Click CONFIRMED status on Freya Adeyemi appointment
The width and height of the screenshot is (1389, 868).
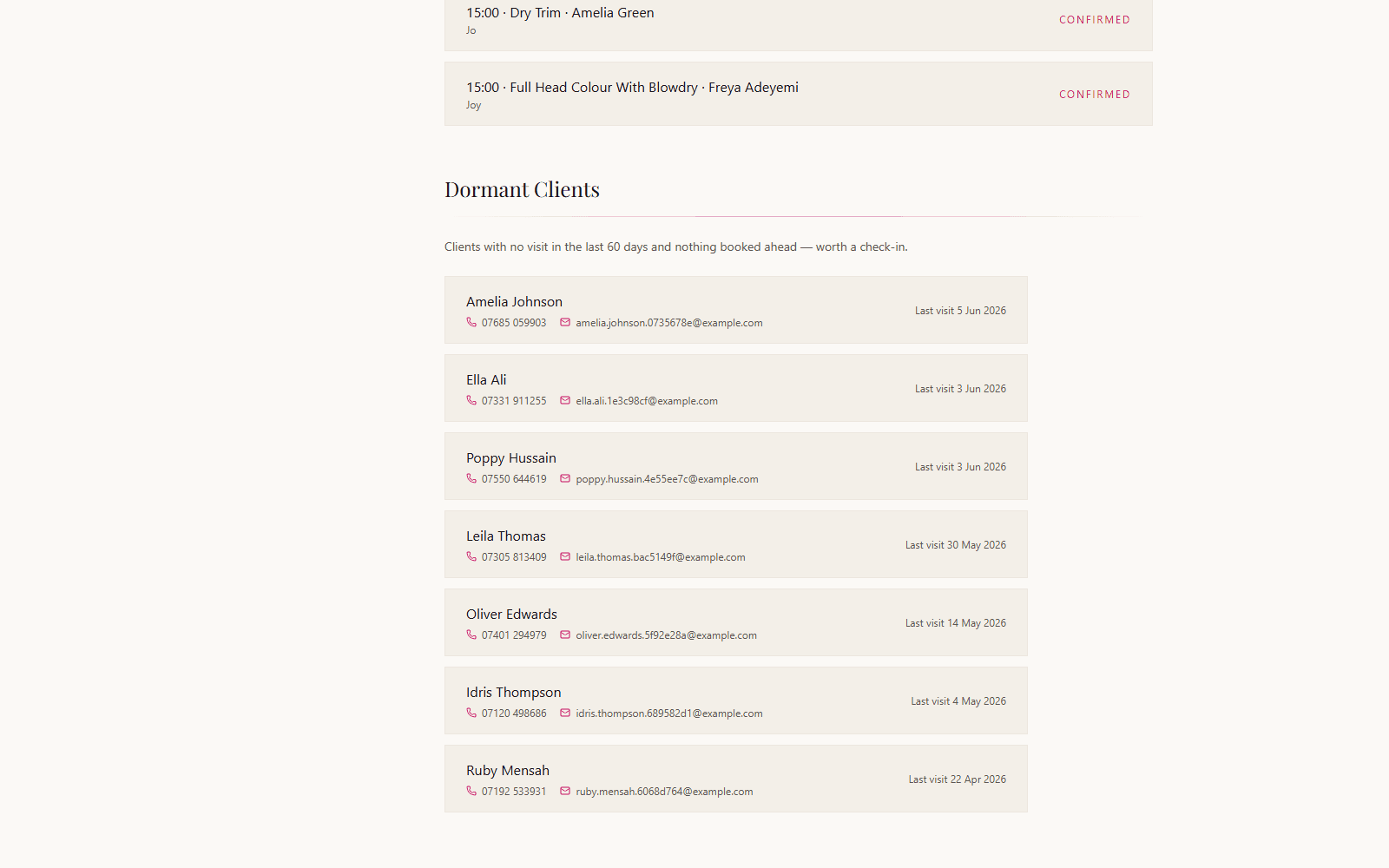point(1095,95)
